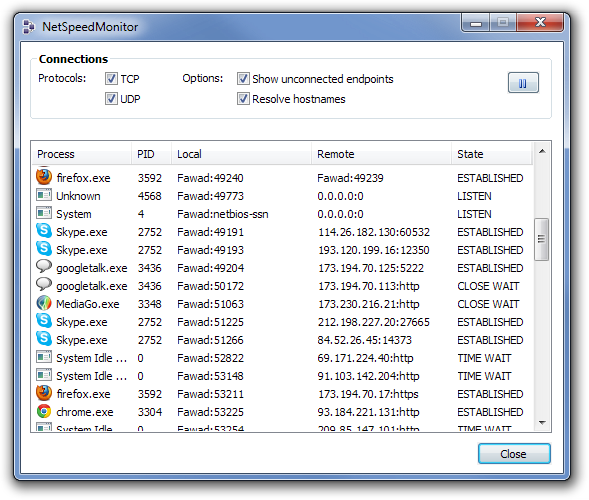Click the scrollbar up arrow

point(542,151)
